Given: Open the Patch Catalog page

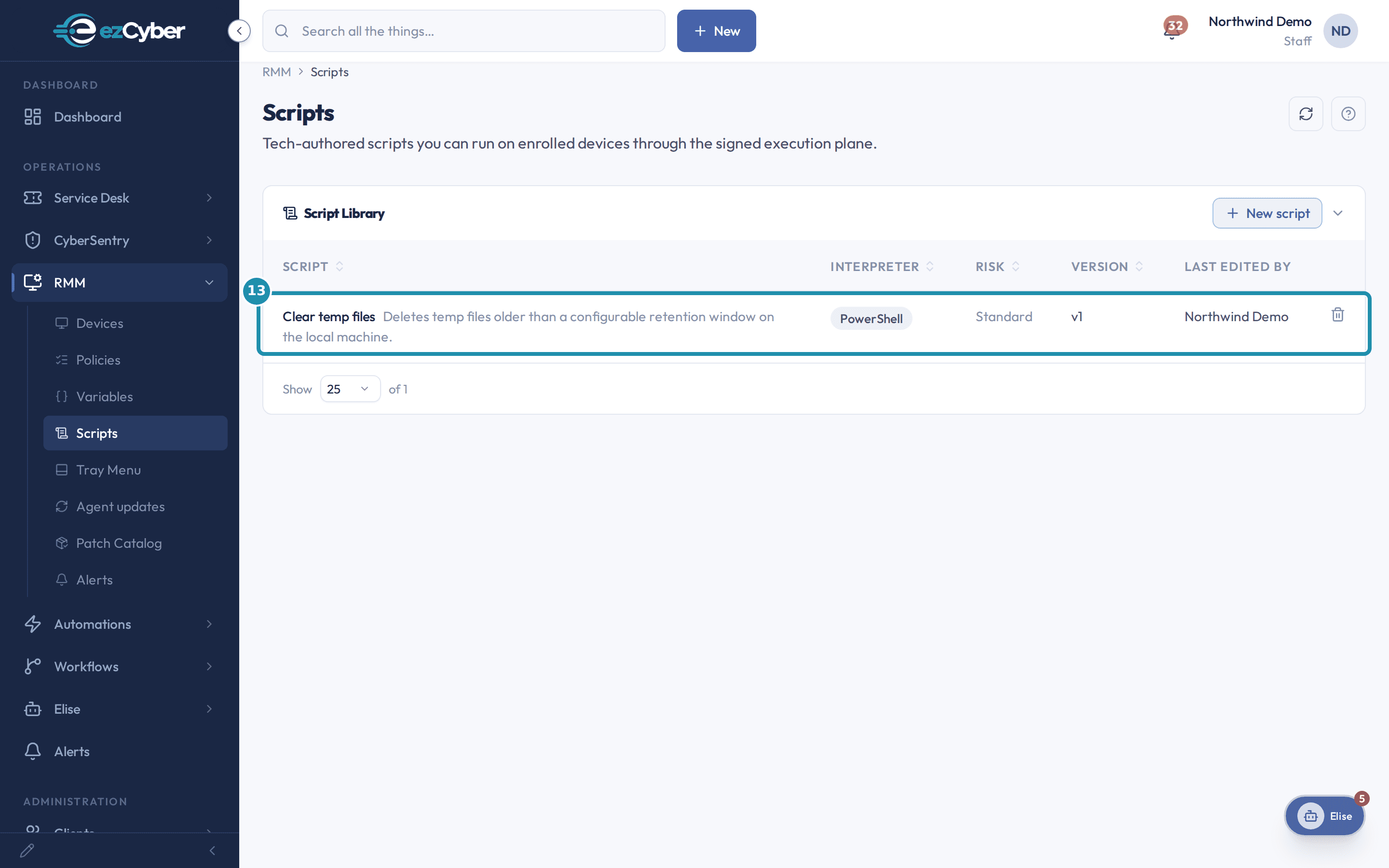Looking at the screenshot, I should coord(136,543).
